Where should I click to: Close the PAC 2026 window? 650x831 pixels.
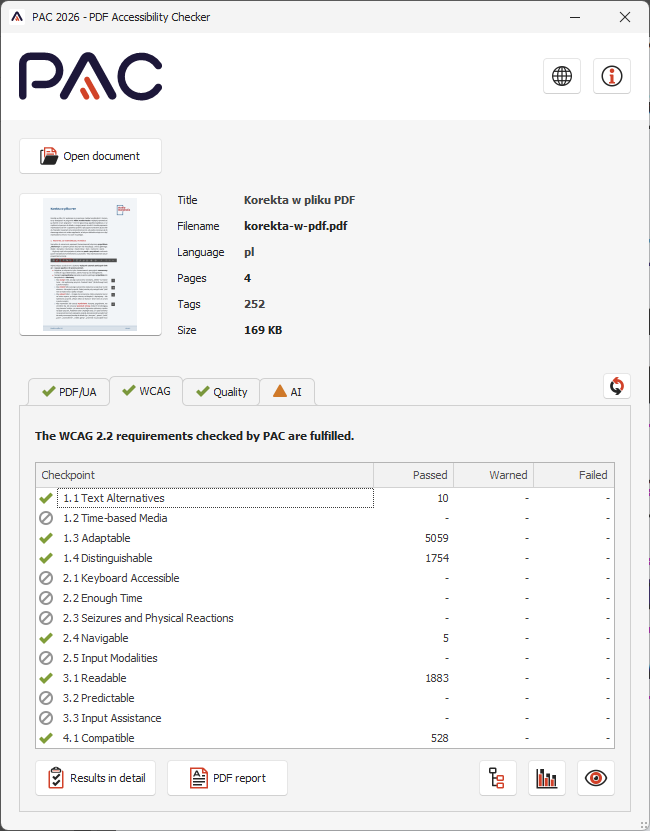[625, 17]
